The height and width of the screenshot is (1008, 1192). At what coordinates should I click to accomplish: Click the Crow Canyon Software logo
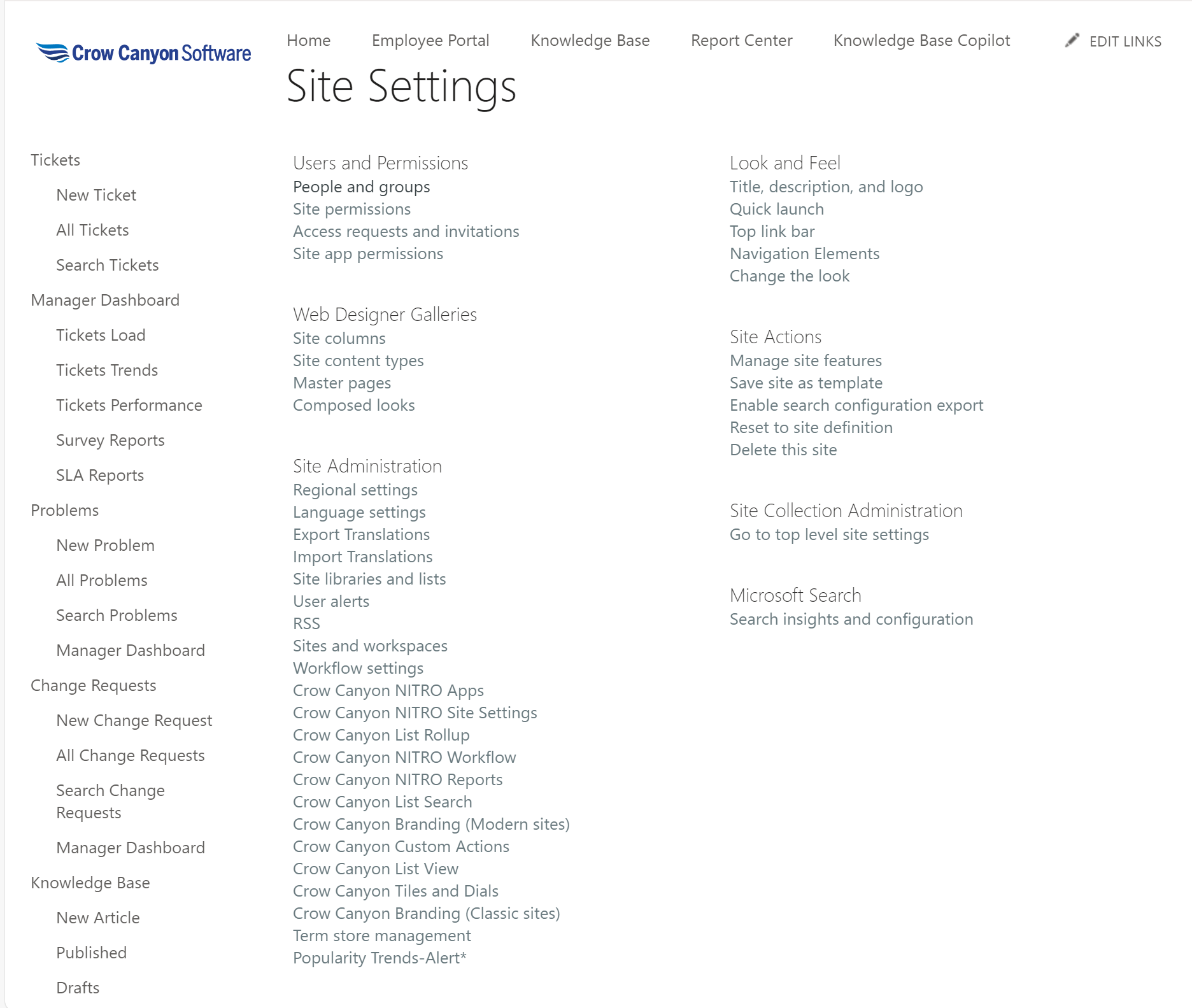click(x=144, y=53)
